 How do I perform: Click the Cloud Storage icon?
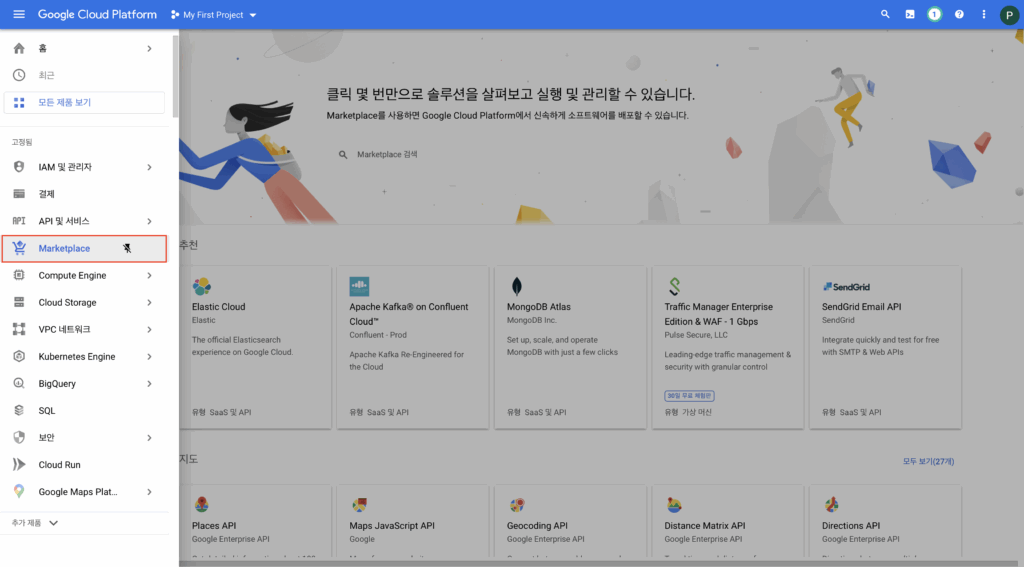tap(19, 302)
